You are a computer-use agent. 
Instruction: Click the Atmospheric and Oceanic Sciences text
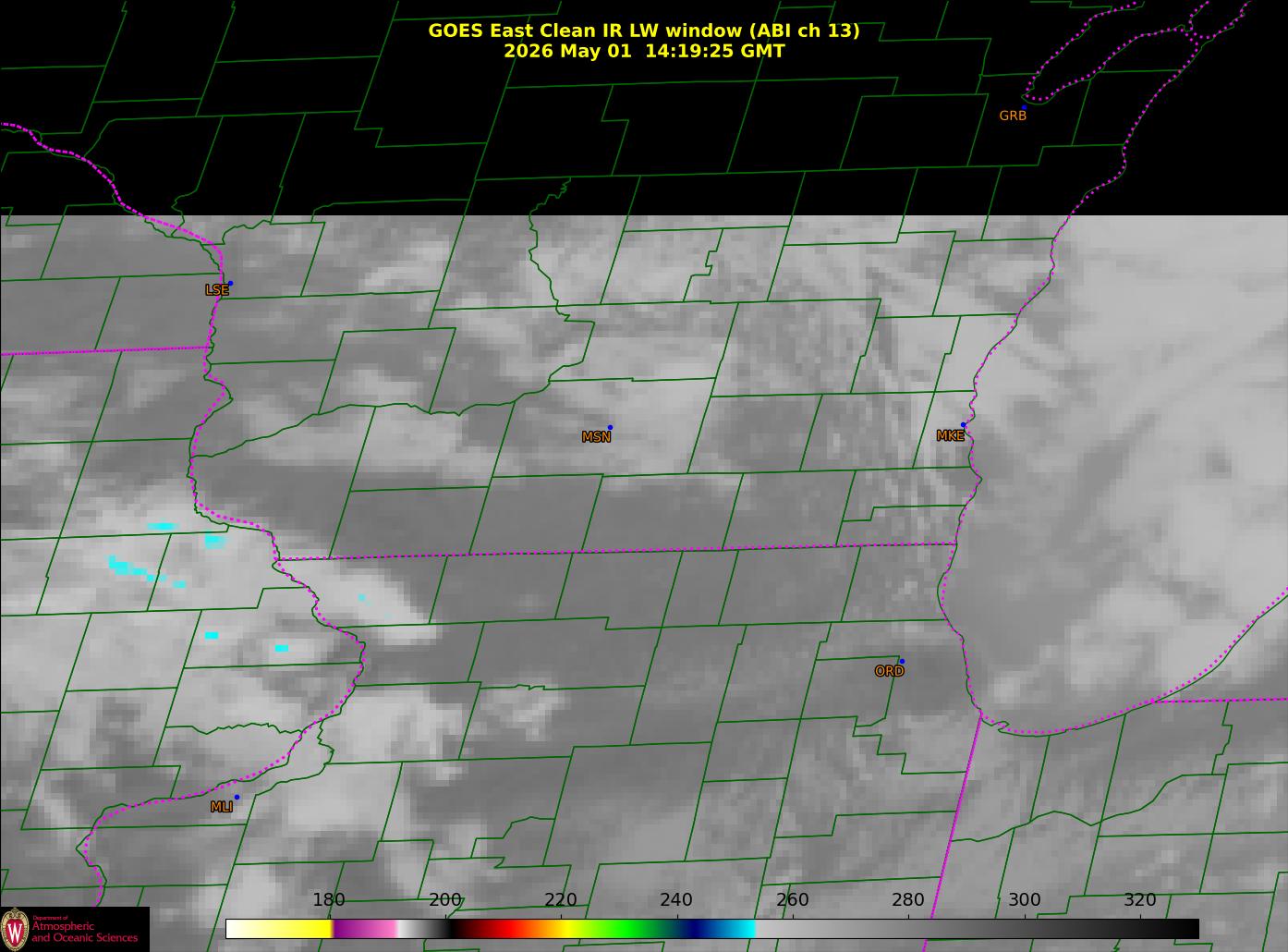(x=85, y=931)
